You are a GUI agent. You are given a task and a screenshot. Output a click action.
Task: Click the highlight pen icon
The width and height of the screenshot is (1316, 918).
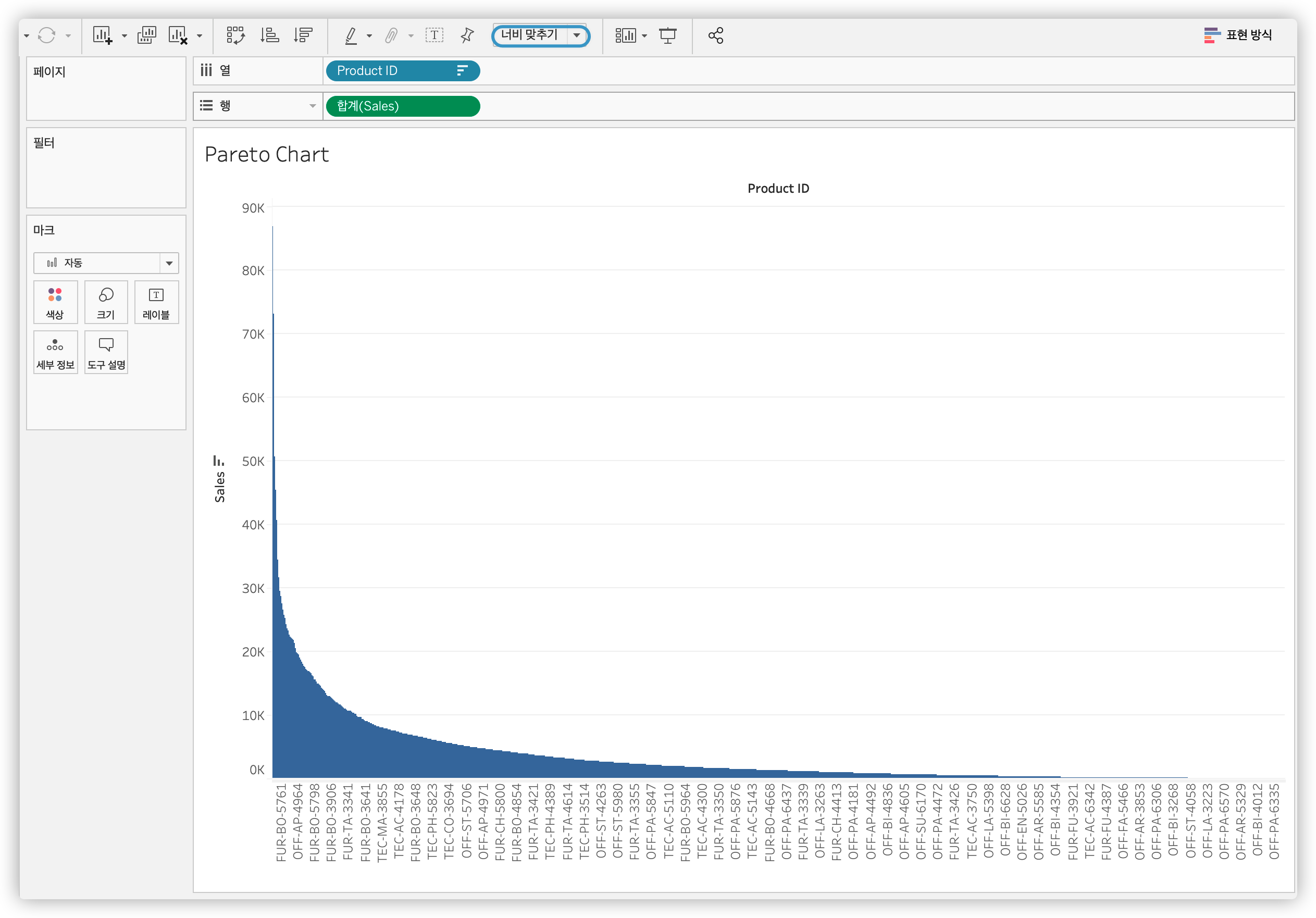point(351,35)
